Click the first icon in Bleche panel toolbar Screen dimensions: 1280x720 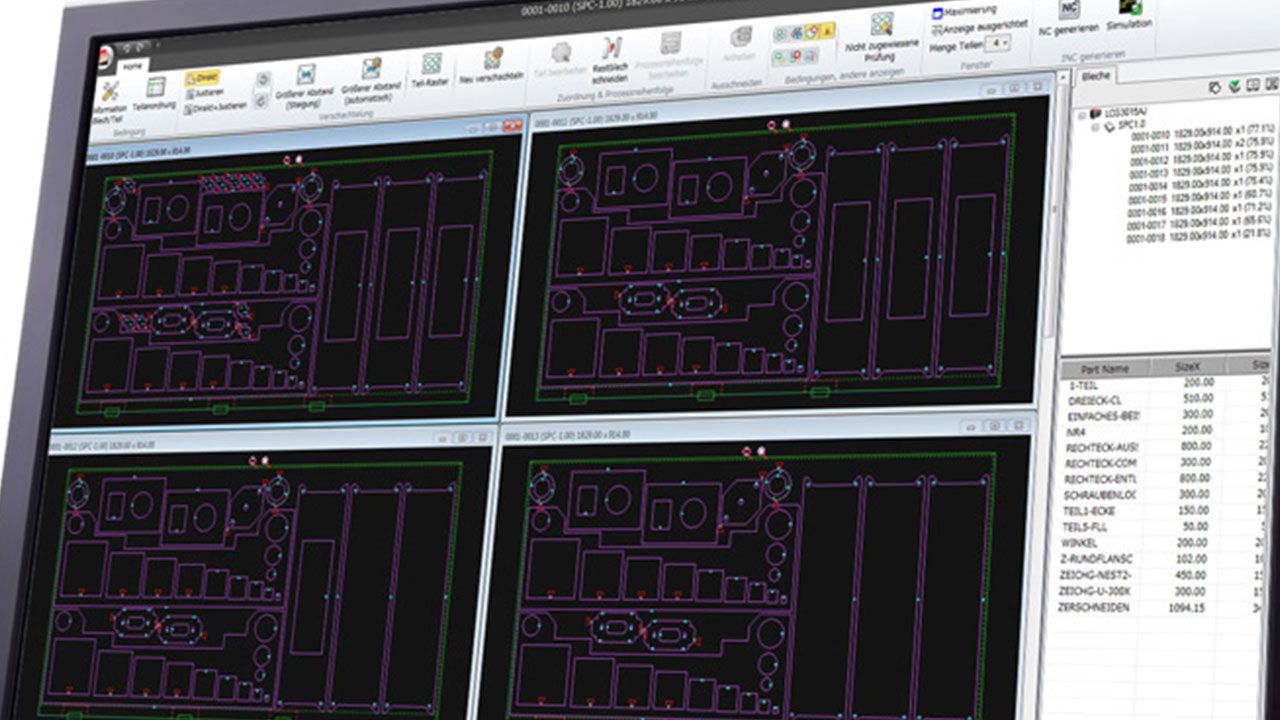pos(1213,88)
